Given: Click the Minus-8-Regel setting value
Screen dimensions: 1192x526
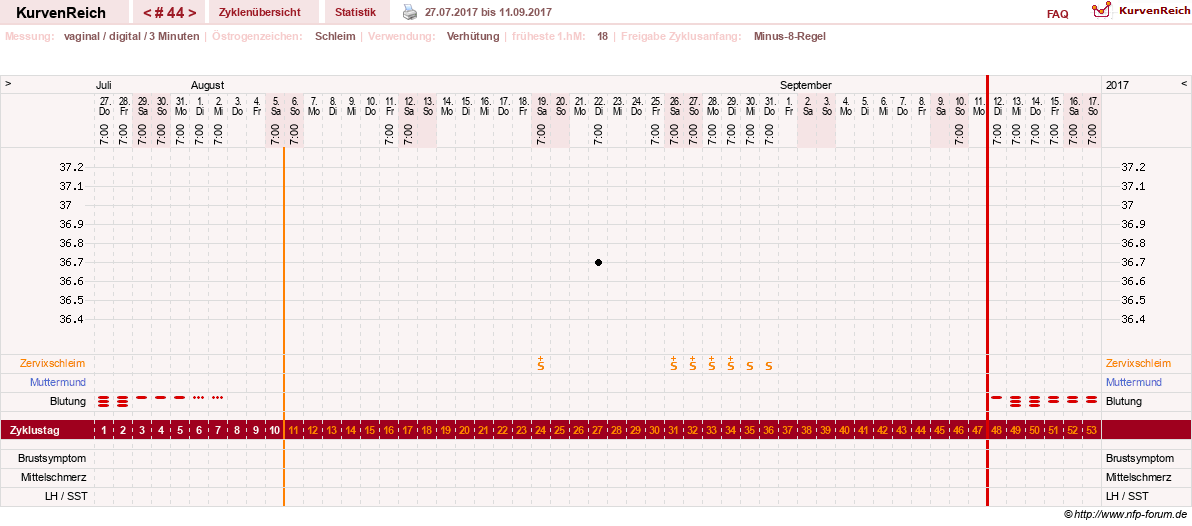Looking at the screenshot, I should click(790, 36).
